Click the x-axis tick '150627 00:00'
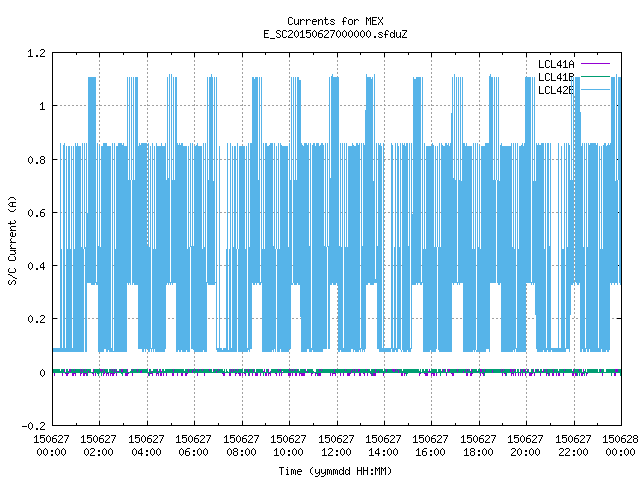 click(x=51, y=446)
